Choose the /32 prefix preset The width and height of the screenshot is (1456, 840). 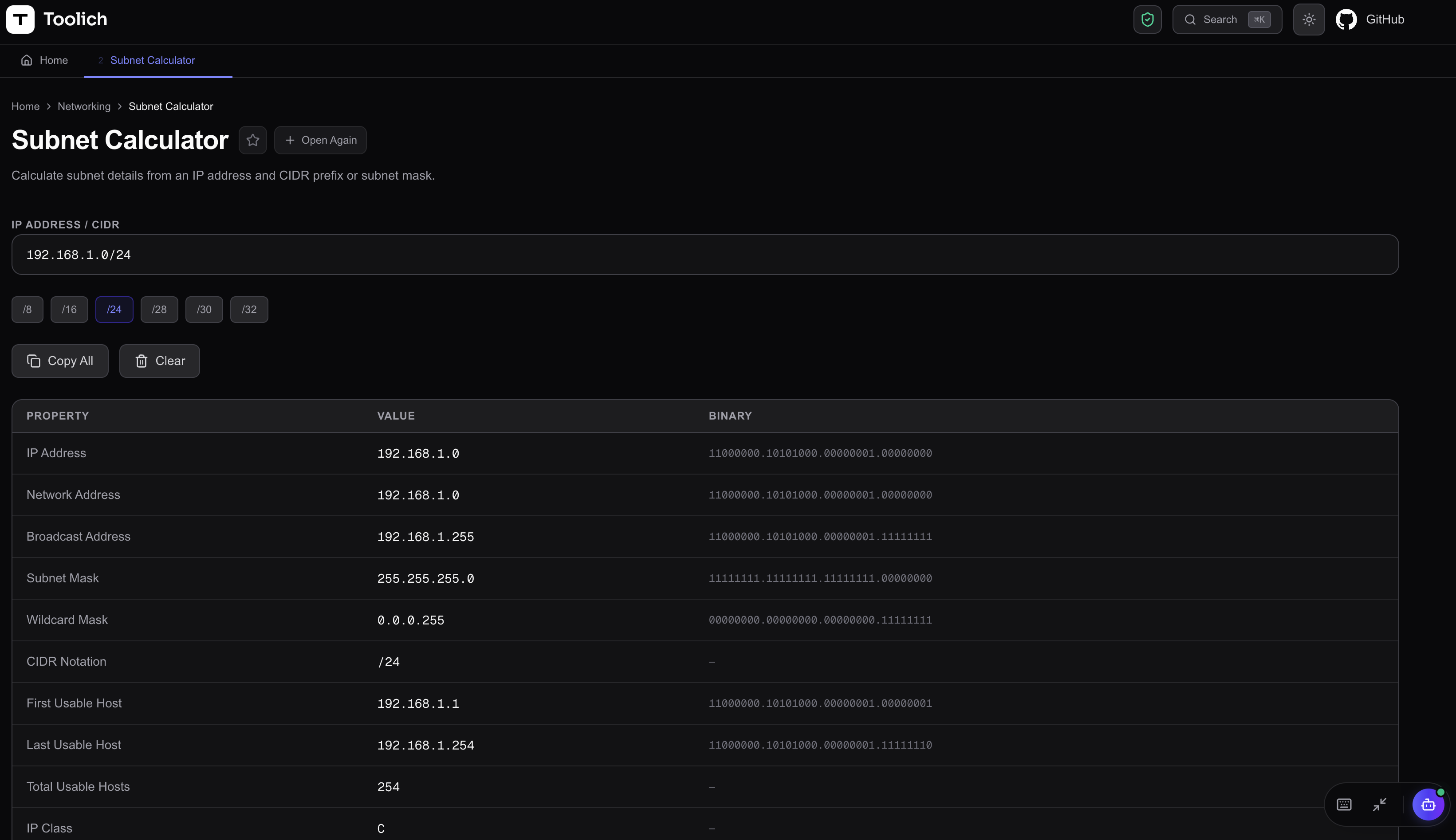click(x=249, y=310)
